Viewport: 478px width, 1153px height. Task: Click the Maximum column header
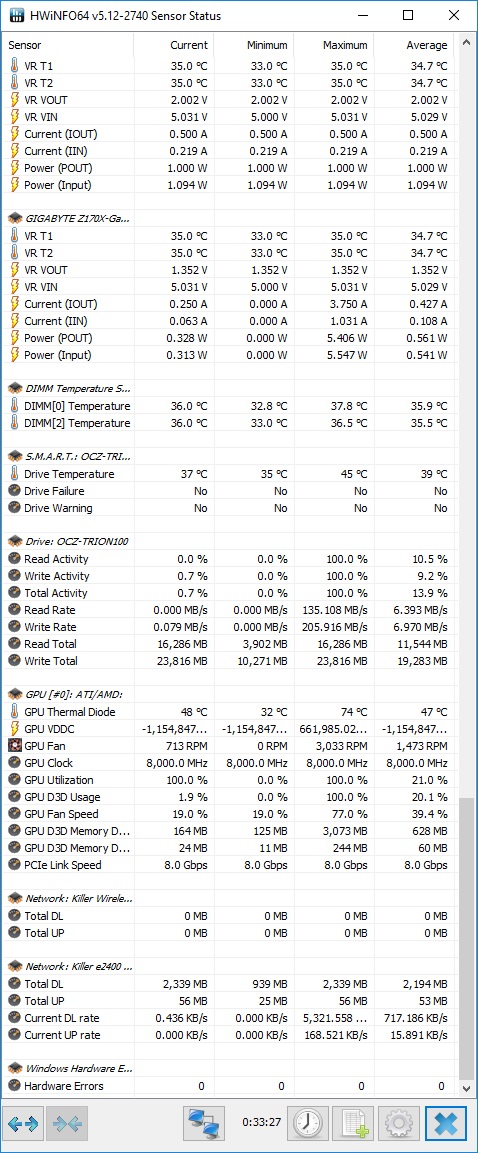pyautogui.click(x=333, y=45)
